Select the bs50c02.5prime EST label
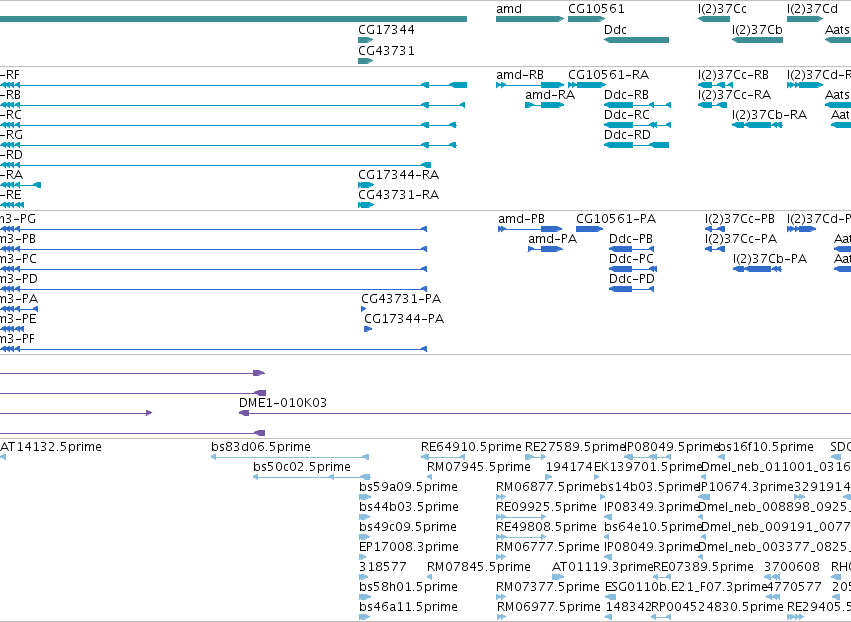This screenshot has width=851, height=622. pos(302,467)
